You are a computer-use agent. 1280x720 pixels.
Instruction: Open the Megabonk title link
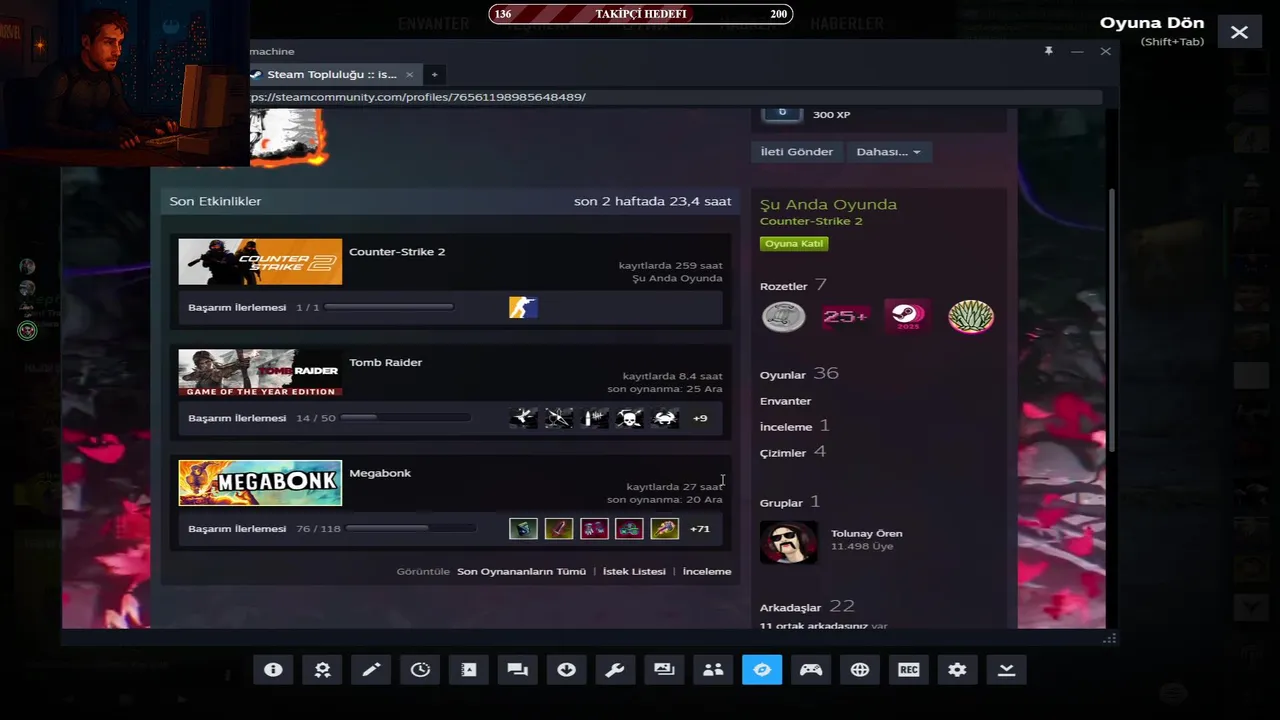[380, 473]
